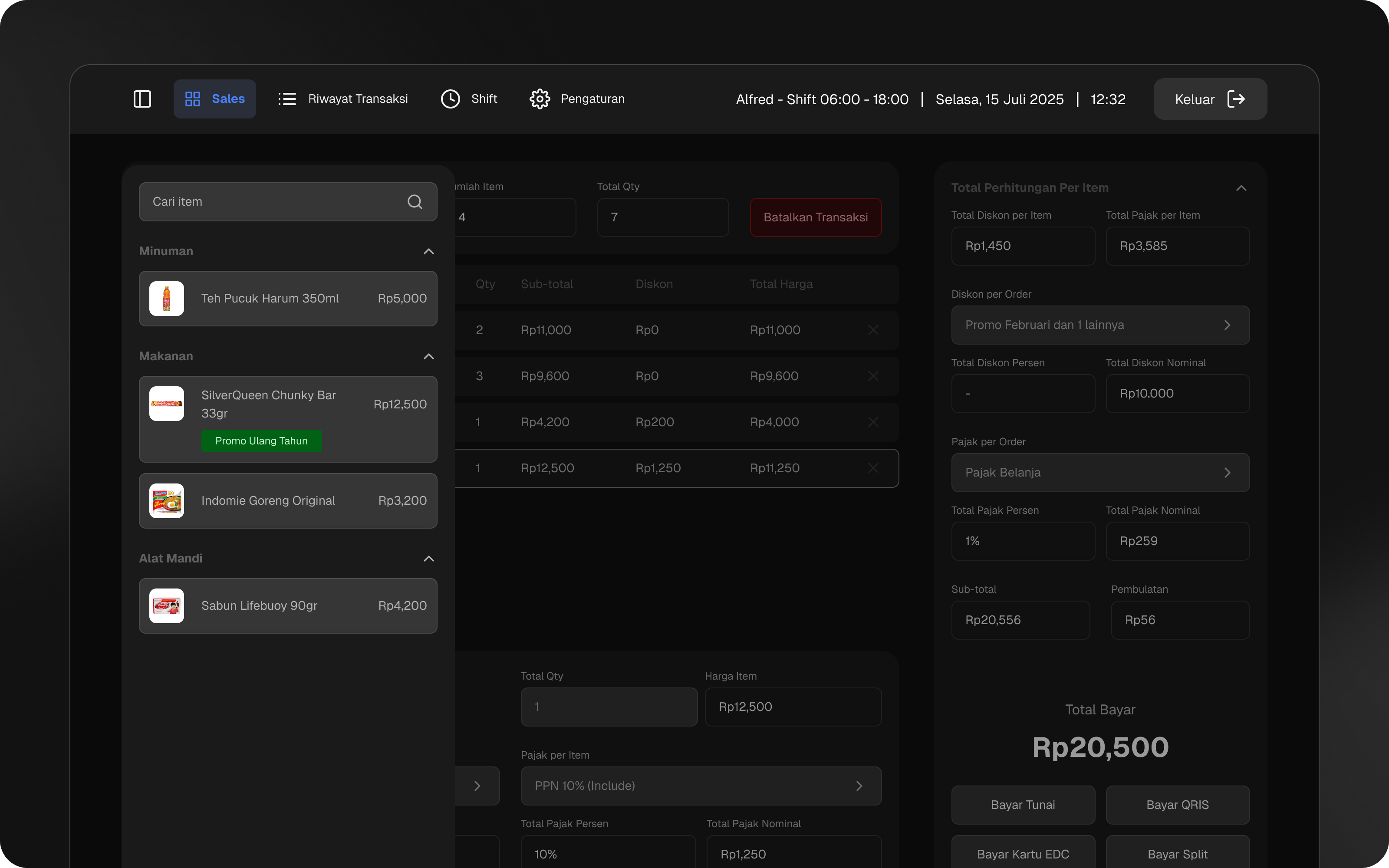Click the date Selasa, 15 Juli 2025
This screenshot has height=868, width=1389.
point(999,99)
